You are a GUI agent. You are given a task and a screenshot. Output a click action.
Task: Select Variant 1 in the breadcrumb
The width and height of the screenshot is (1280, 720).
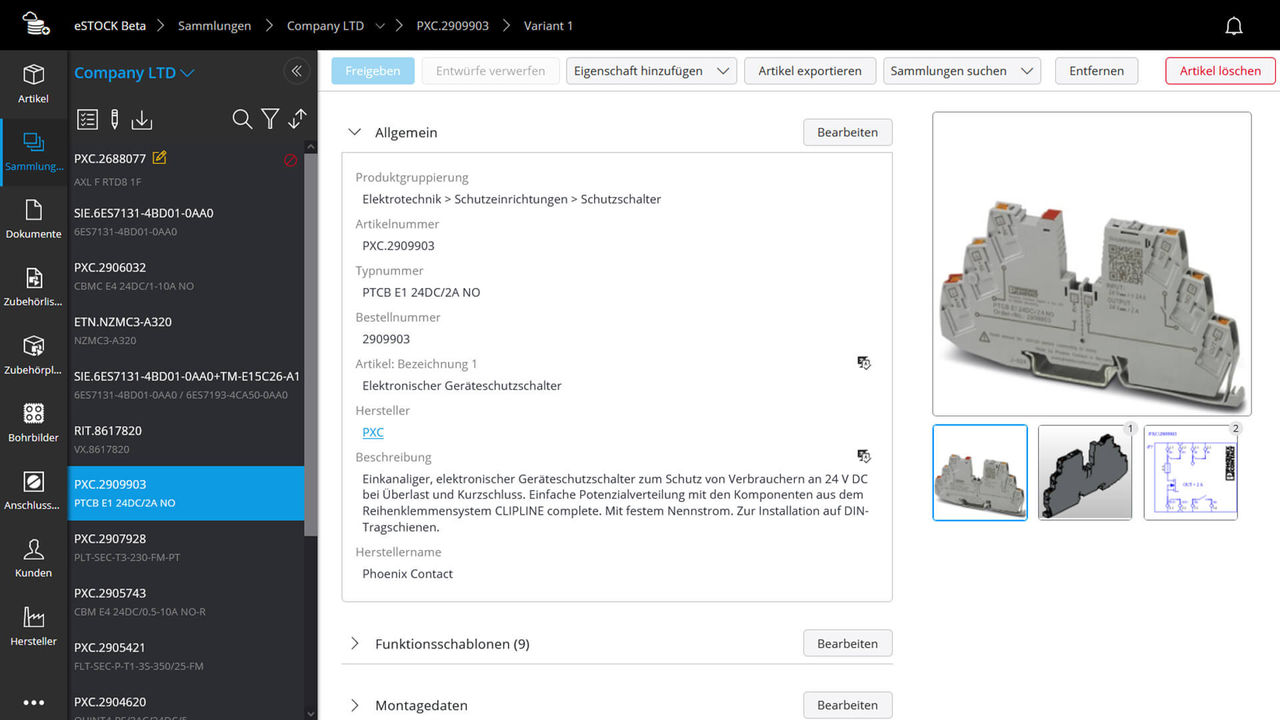tap(548, 25)
